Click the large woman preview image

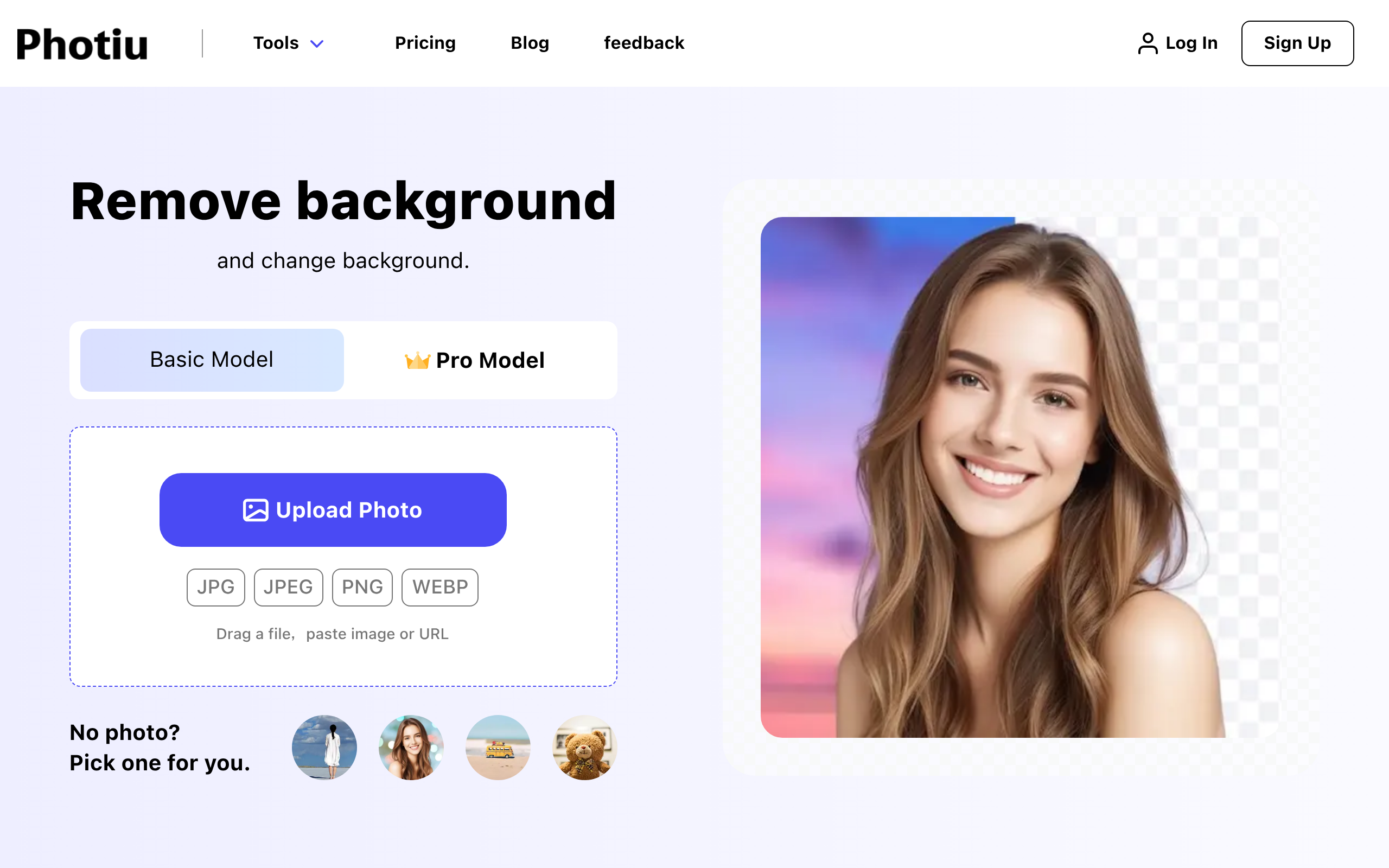point(1020,477)
